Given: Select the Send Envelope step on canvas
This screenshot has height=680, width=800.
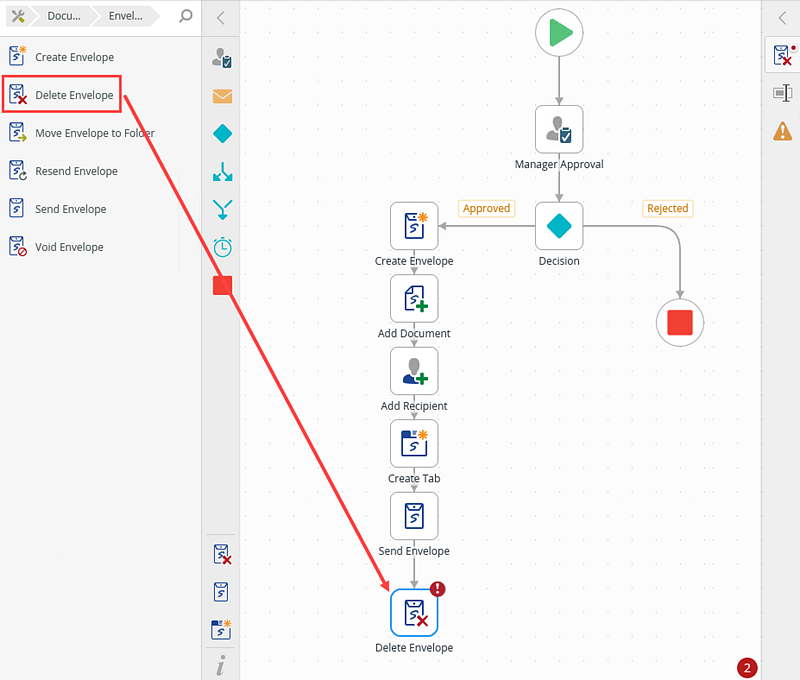Looking at the screenshot, I should (414, 516).
